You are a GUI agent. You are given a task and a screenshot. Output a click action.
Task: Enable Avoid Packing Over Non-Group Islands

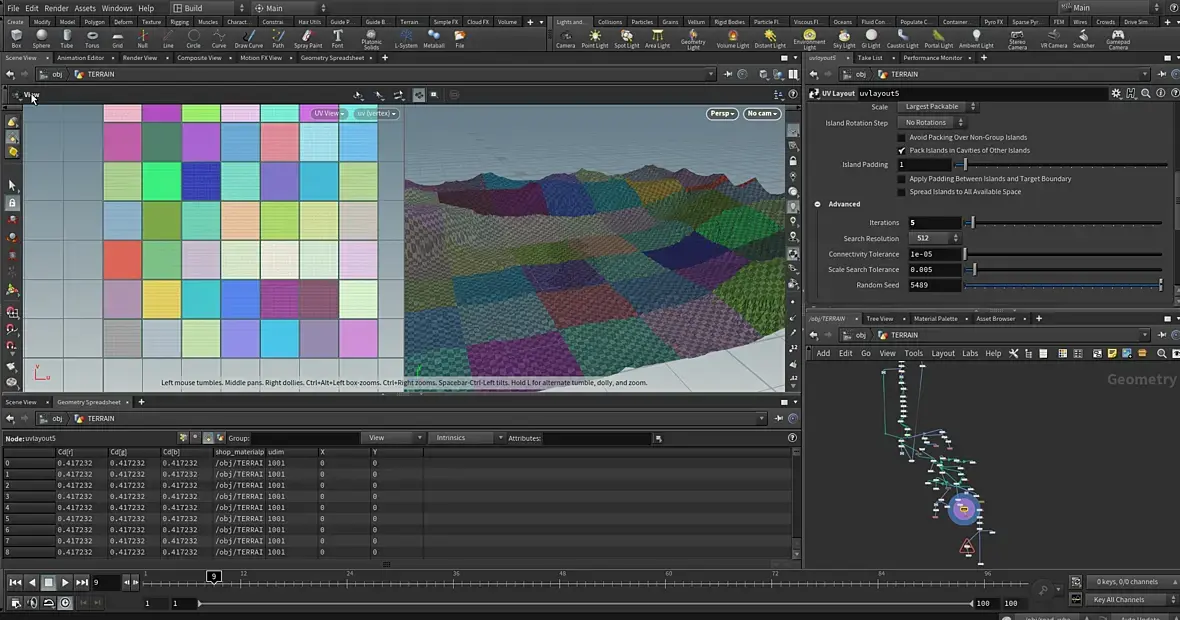point(902,137)
